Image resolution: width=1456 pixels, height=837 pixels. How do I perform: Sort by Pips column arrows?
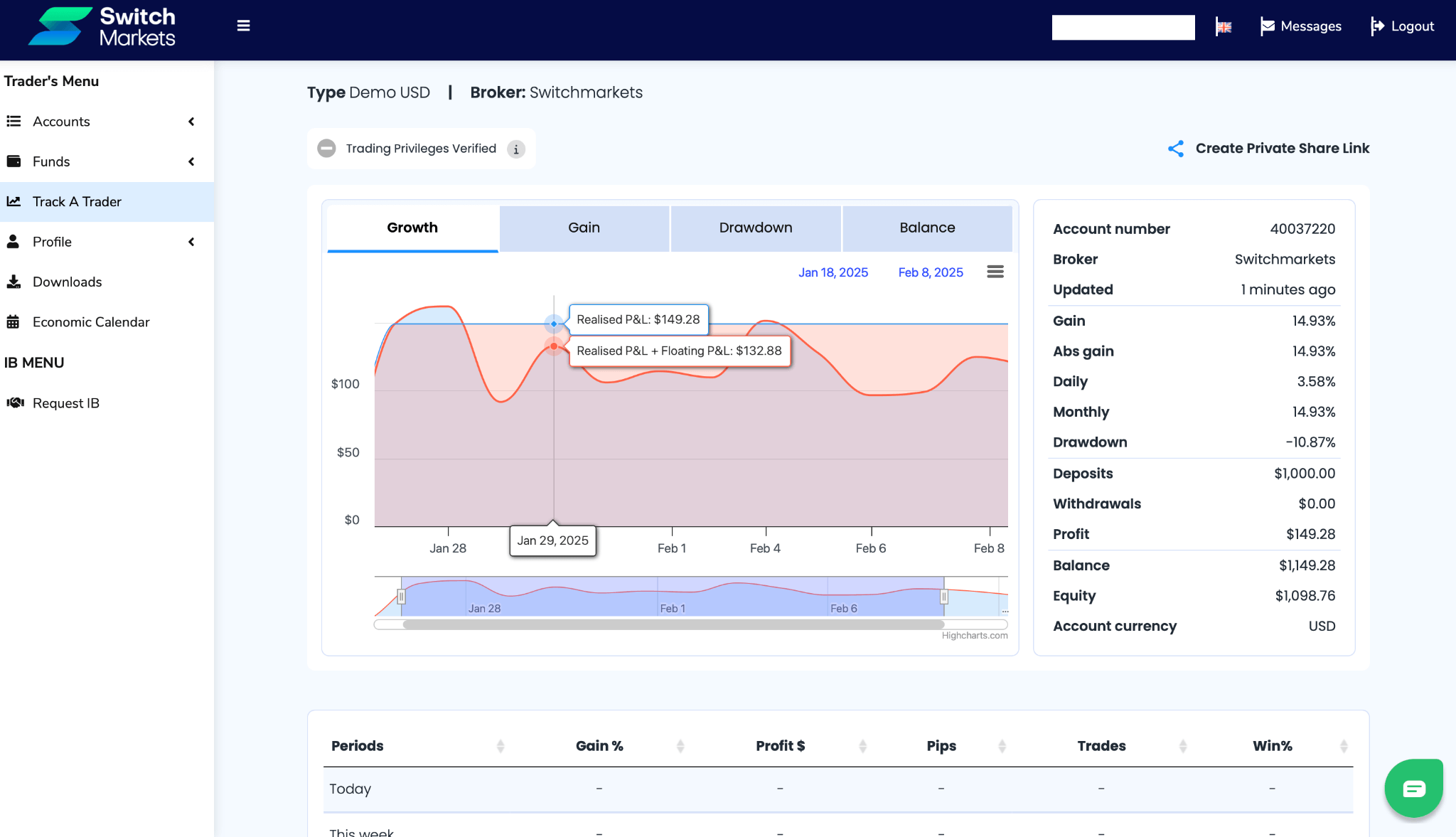point(1002,746)
